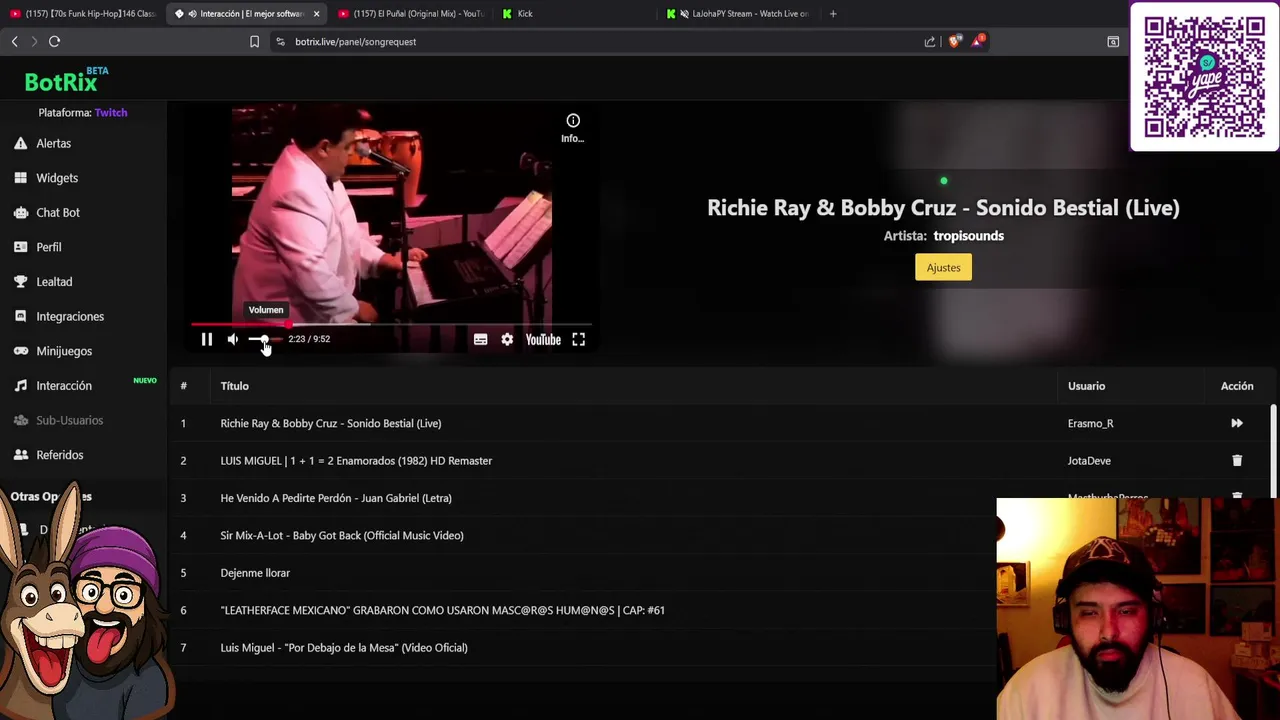
Task: Switch to LaJohaPY Stream tab
Action: (740, 14)
